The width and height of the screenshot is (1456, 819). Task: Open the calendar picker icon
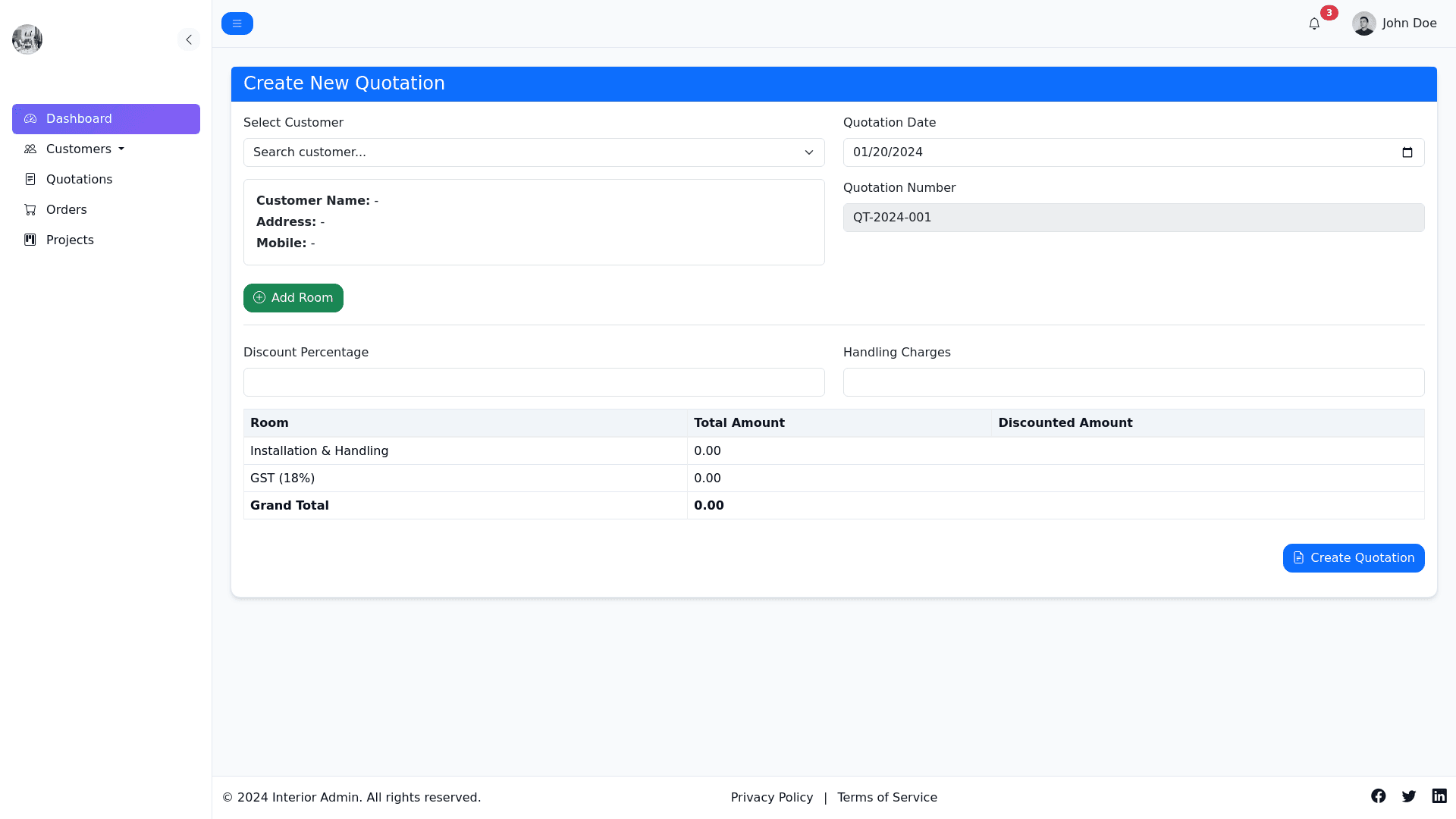(x=1407, y=152)
